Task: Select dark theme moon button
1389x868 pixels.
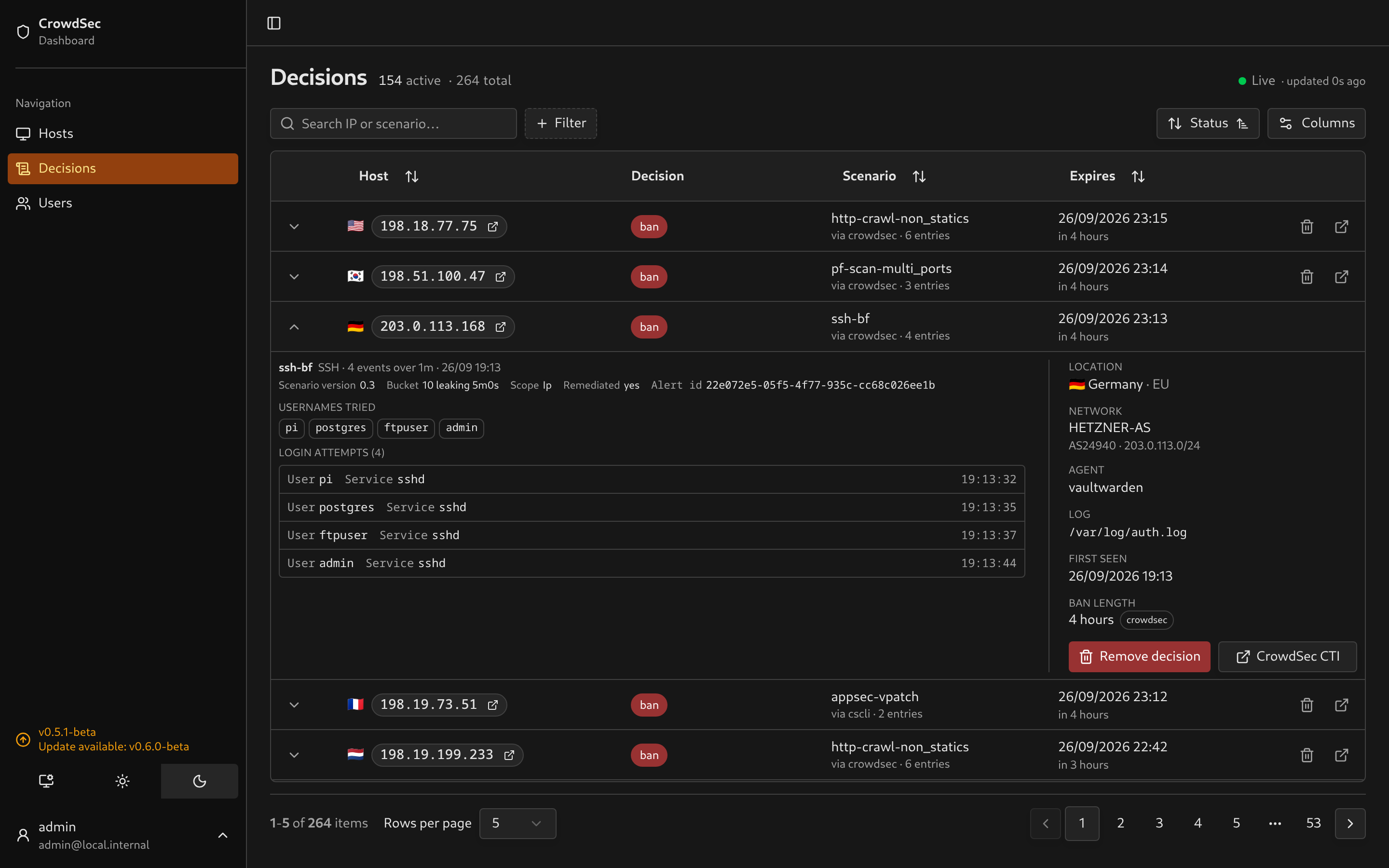Action: (x=199, y=781)
